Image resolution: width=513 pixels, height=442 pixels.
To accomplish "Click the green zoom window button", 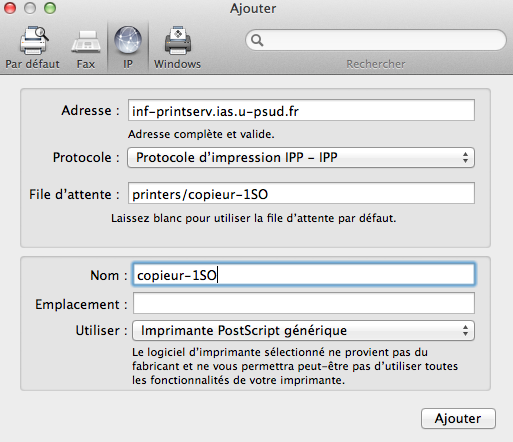I will coord(50,8).
